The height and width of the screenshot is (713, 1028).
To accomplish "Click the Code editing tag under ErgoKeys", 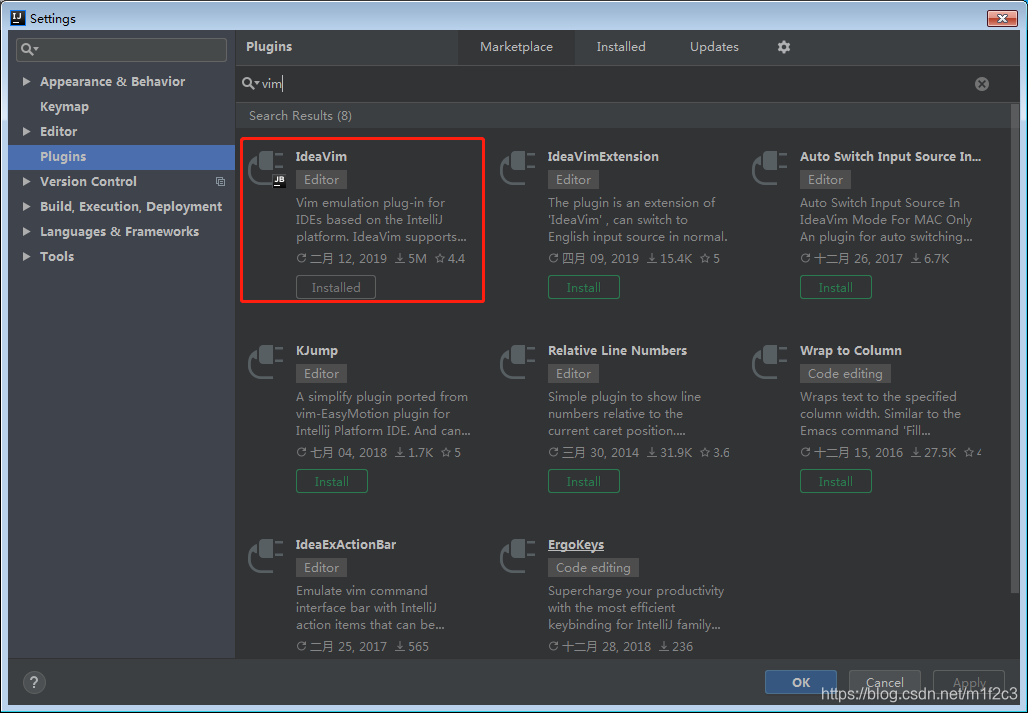I will click(x=593, y=568).
